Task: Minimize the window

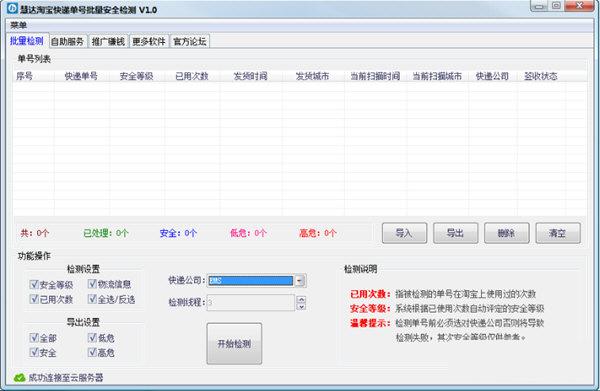Action: (539, 6)
